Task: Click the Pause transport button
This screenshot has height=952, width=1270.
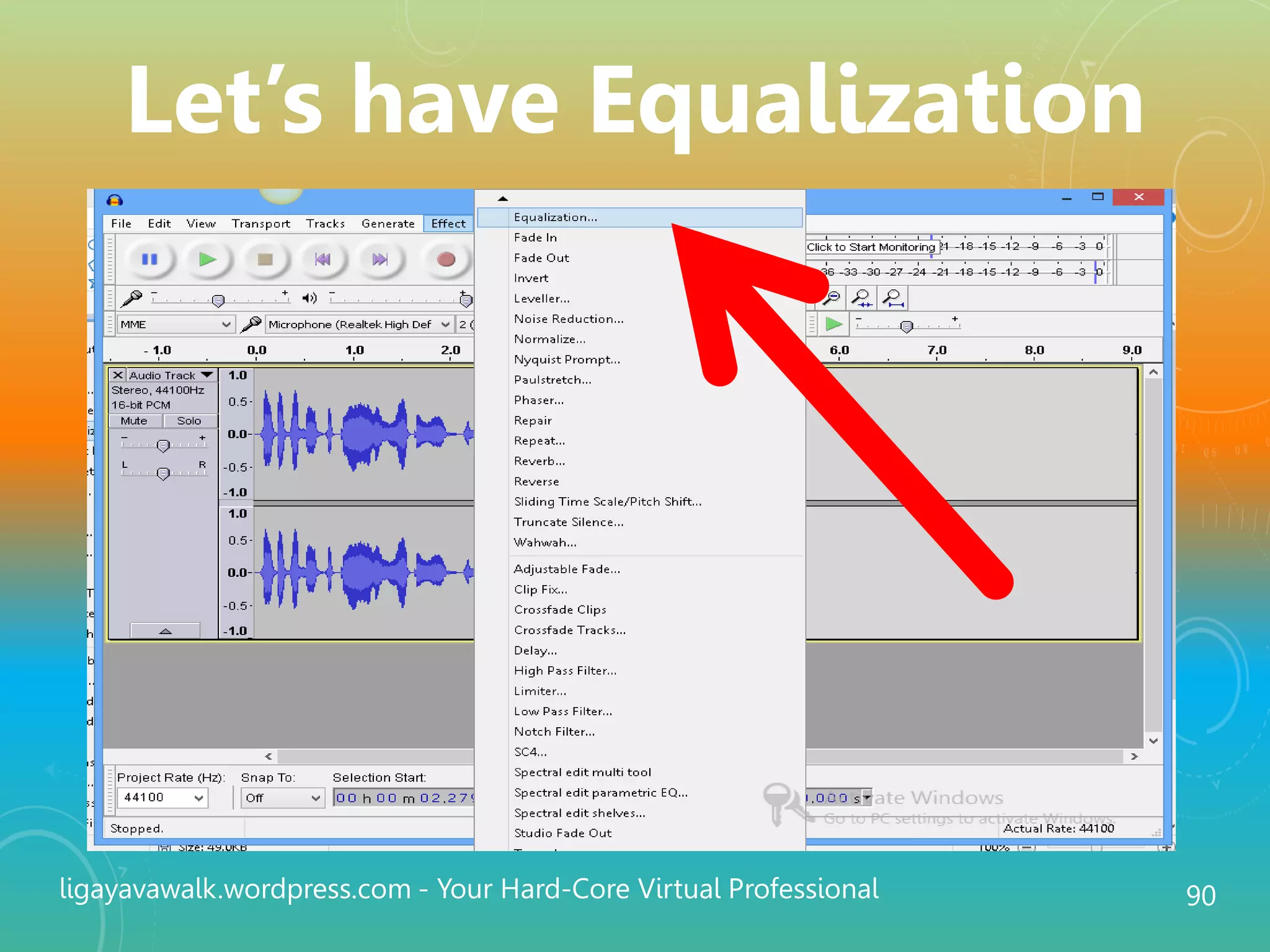Action: tap(149, 259)
